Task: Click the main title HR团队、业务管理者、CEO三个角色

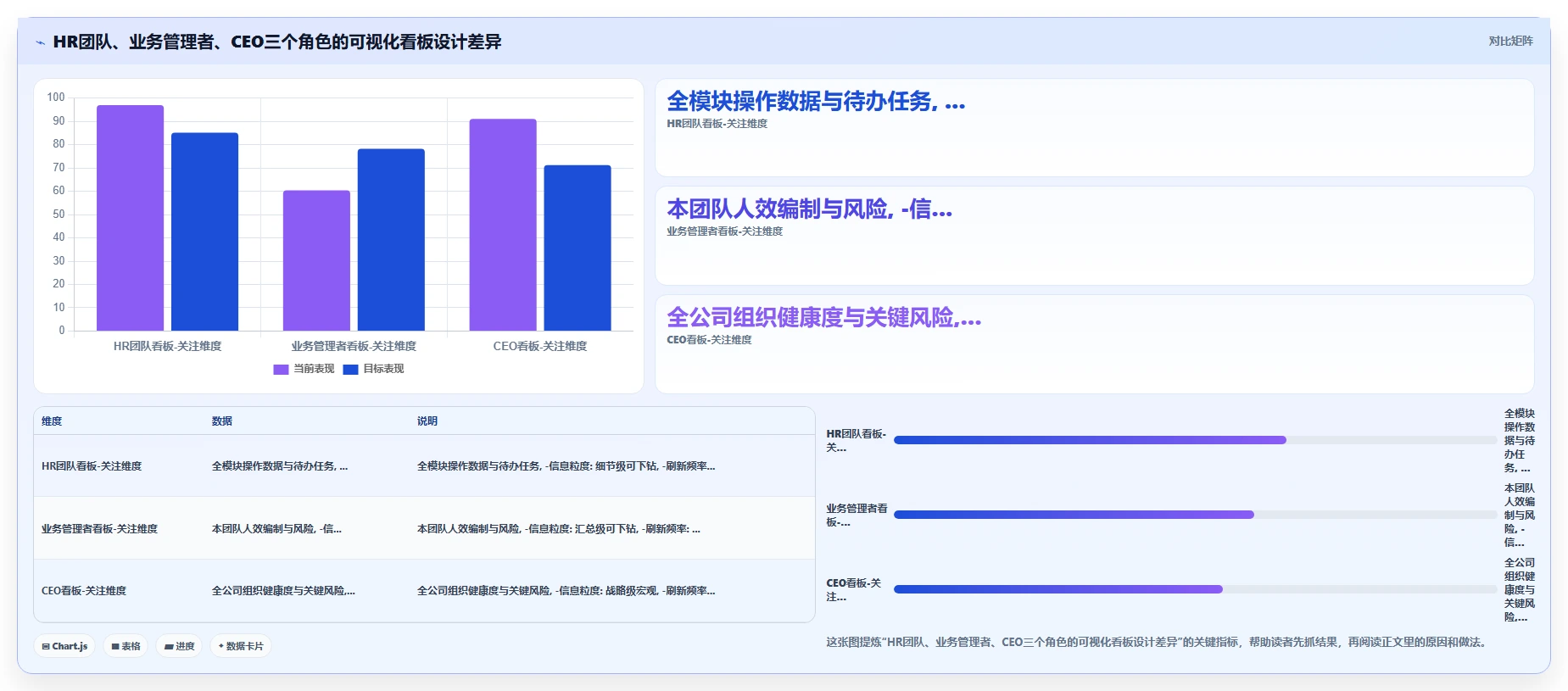Action: (x=277, y=42)
